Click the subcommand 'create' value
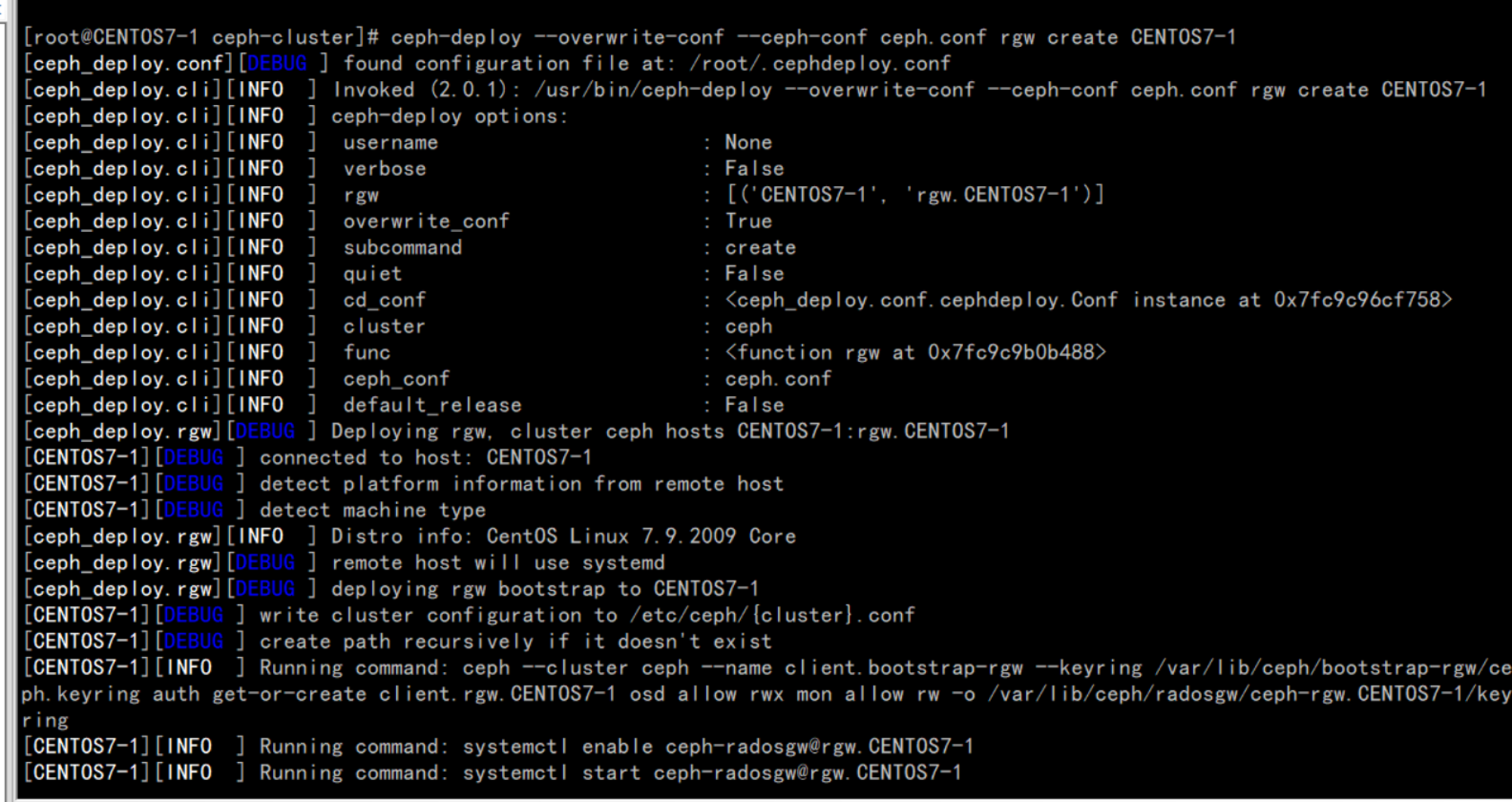Screen dimensions: 1512x802 [x=761, y=247]
